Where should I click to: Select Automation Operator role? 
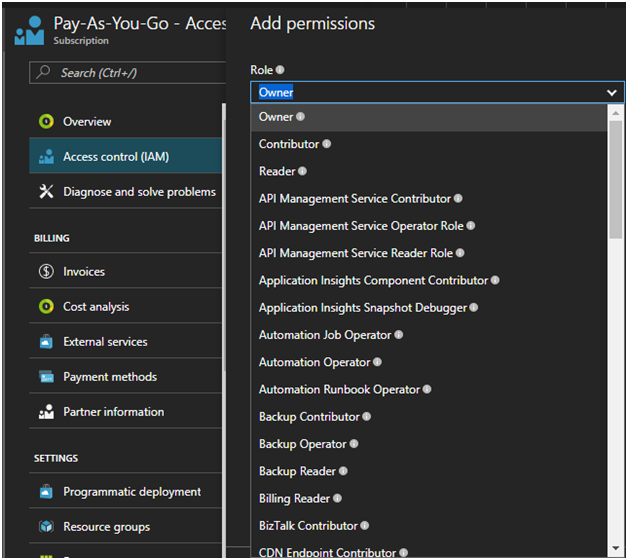(x=429, y=362)
